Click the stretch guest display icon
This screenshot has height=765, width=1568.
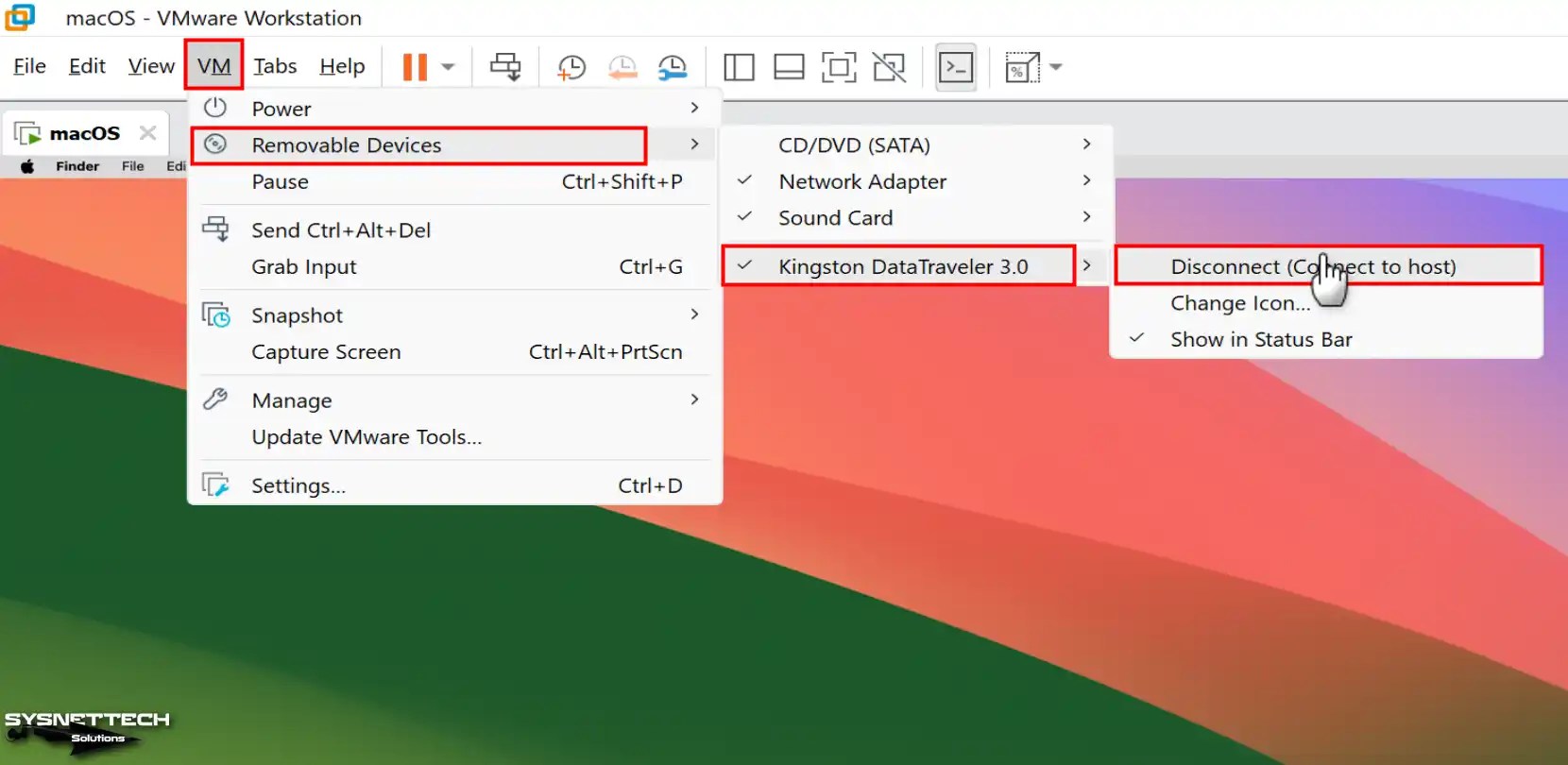coord(1022,67)
